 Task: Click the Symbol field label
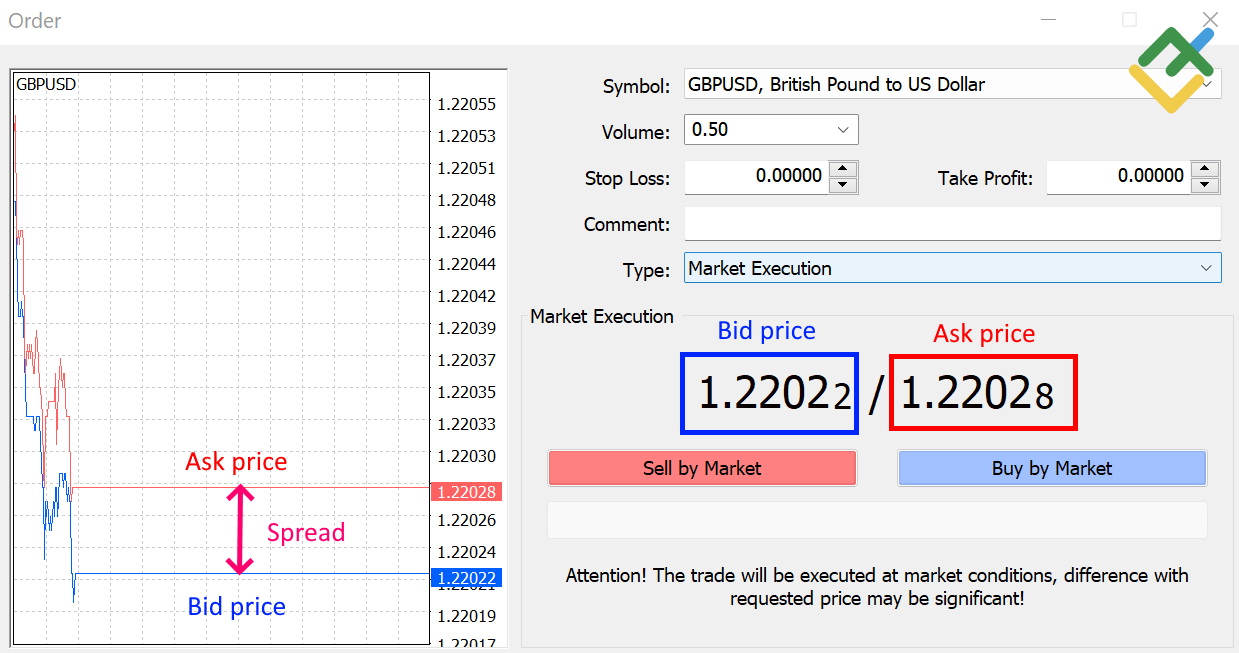(636, 86)
